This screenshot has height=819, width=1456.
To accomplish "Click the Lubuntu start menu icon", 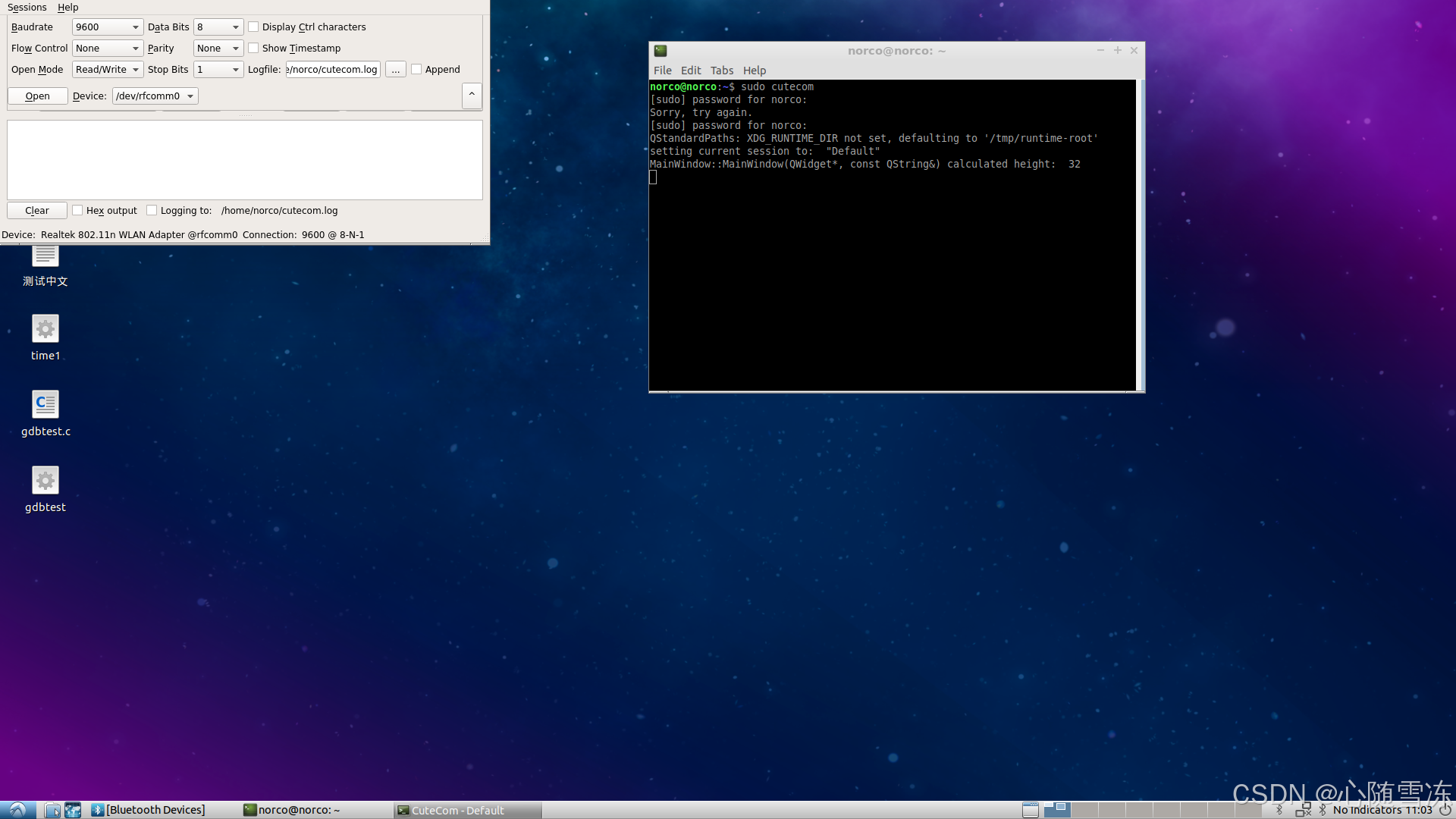I will (17, 810).
